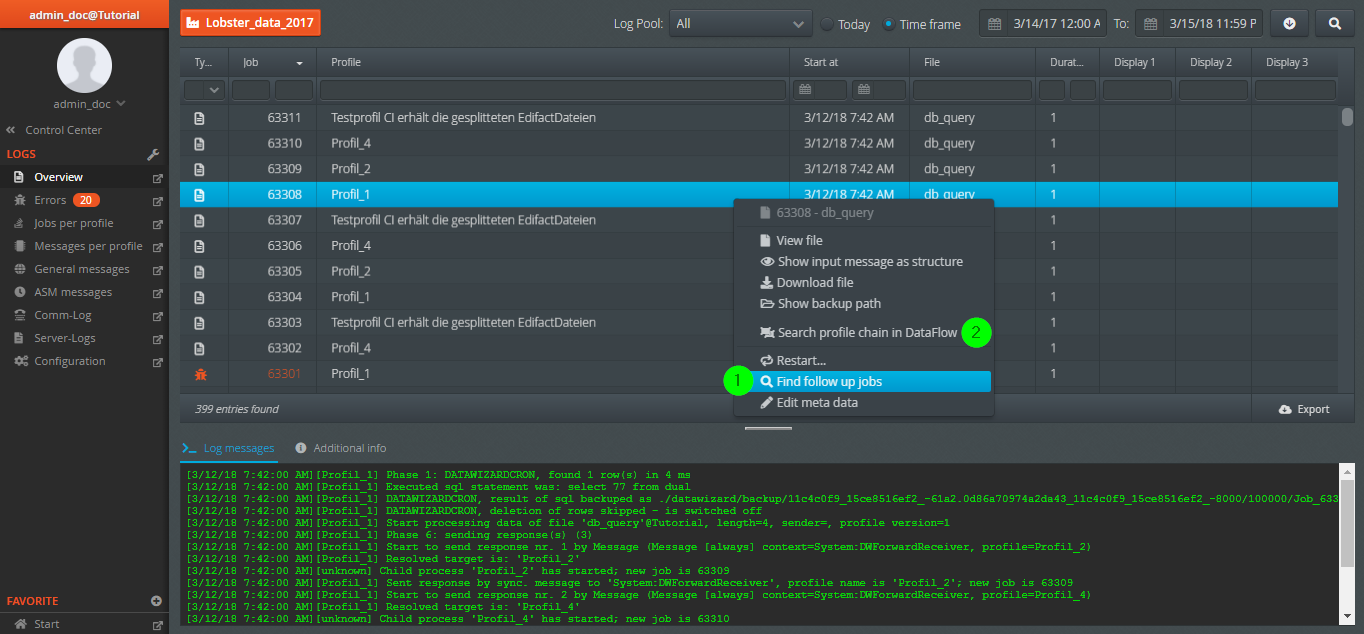Screen dimensions: 1364x634
Task: Open Errors in the sidebar
Action: (x=50, y=200)
